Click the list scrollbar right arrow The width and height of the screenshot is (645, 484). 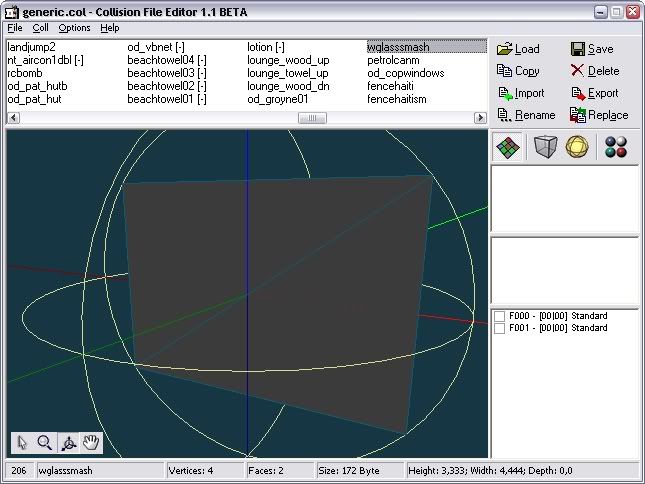pos(480,118)
